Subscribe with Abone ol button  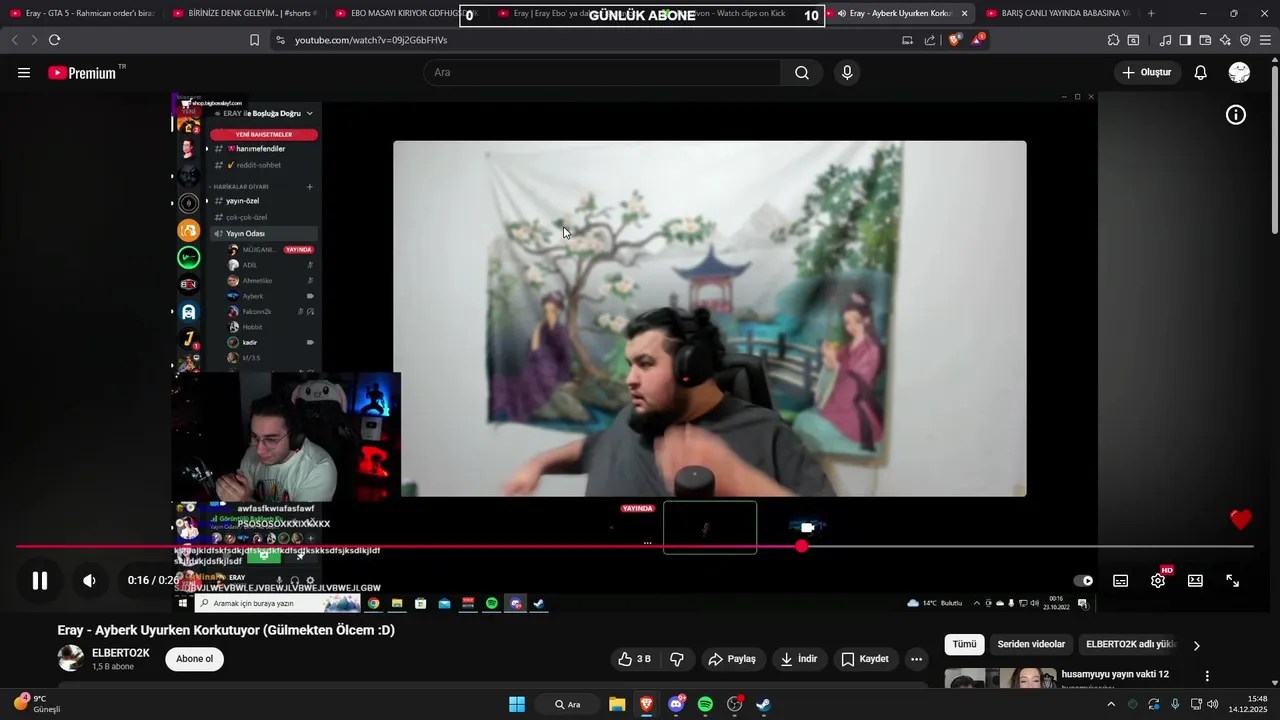[x=195, y=659]
